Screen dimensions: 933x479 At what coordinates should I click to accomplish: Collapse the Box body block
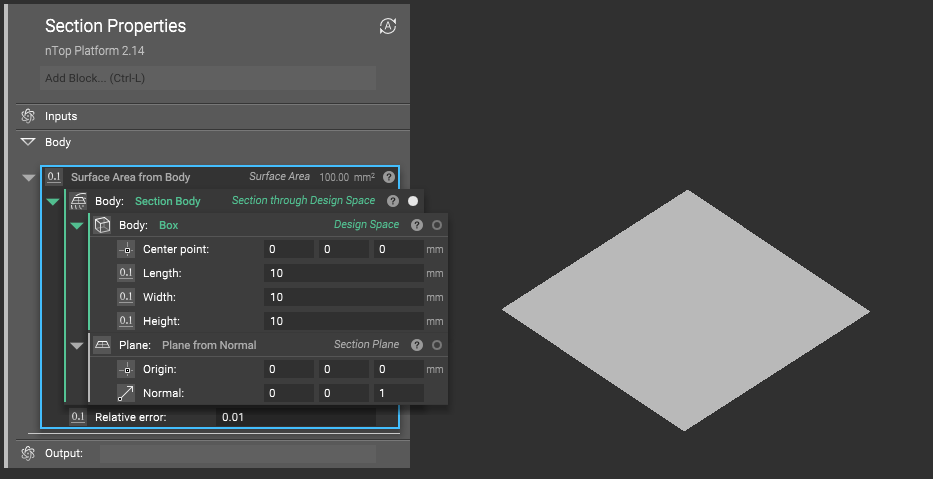(77, 226)
